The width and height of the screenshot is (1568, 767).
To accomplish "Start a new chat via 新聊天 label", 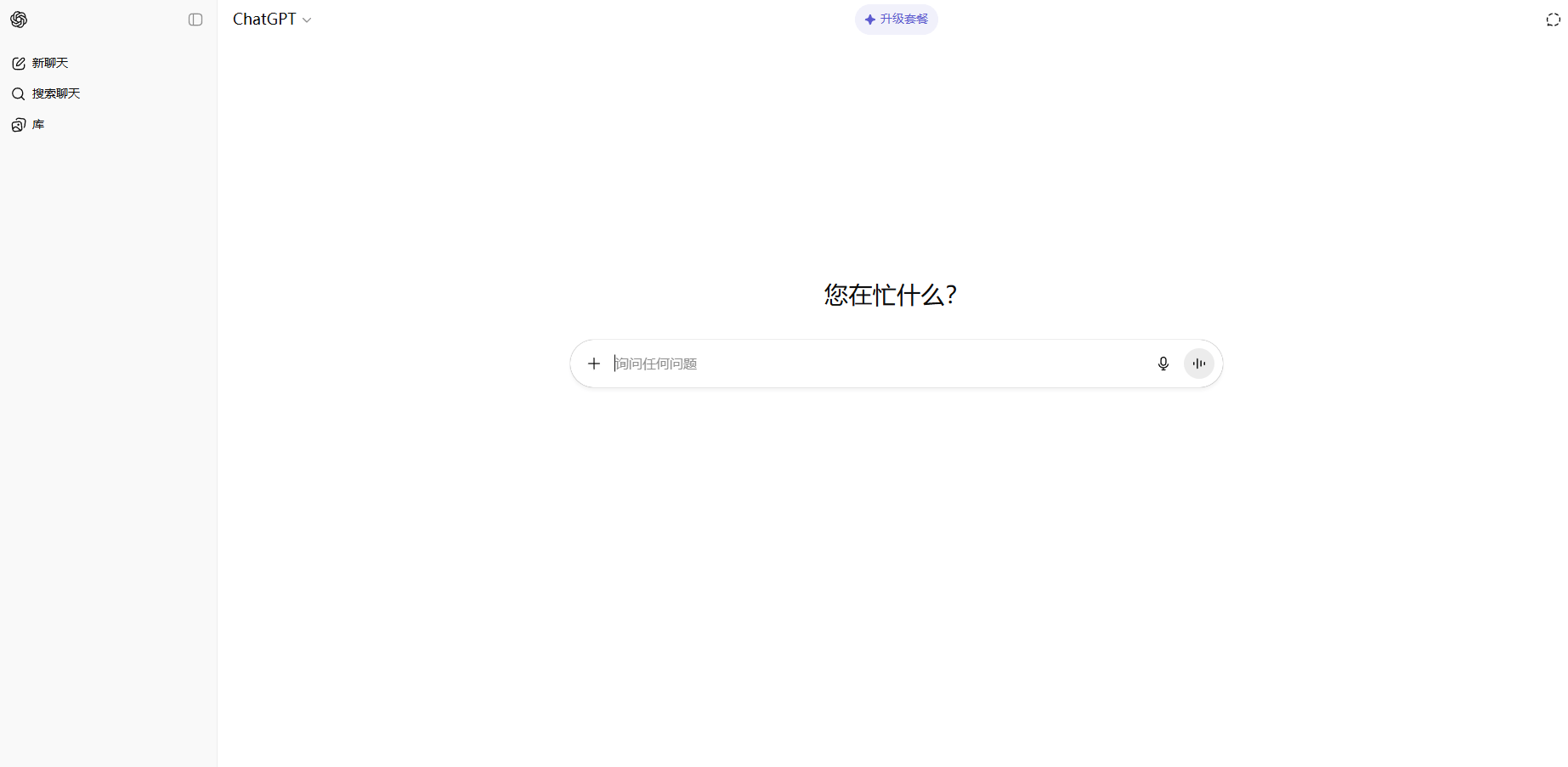I will 50,64.
